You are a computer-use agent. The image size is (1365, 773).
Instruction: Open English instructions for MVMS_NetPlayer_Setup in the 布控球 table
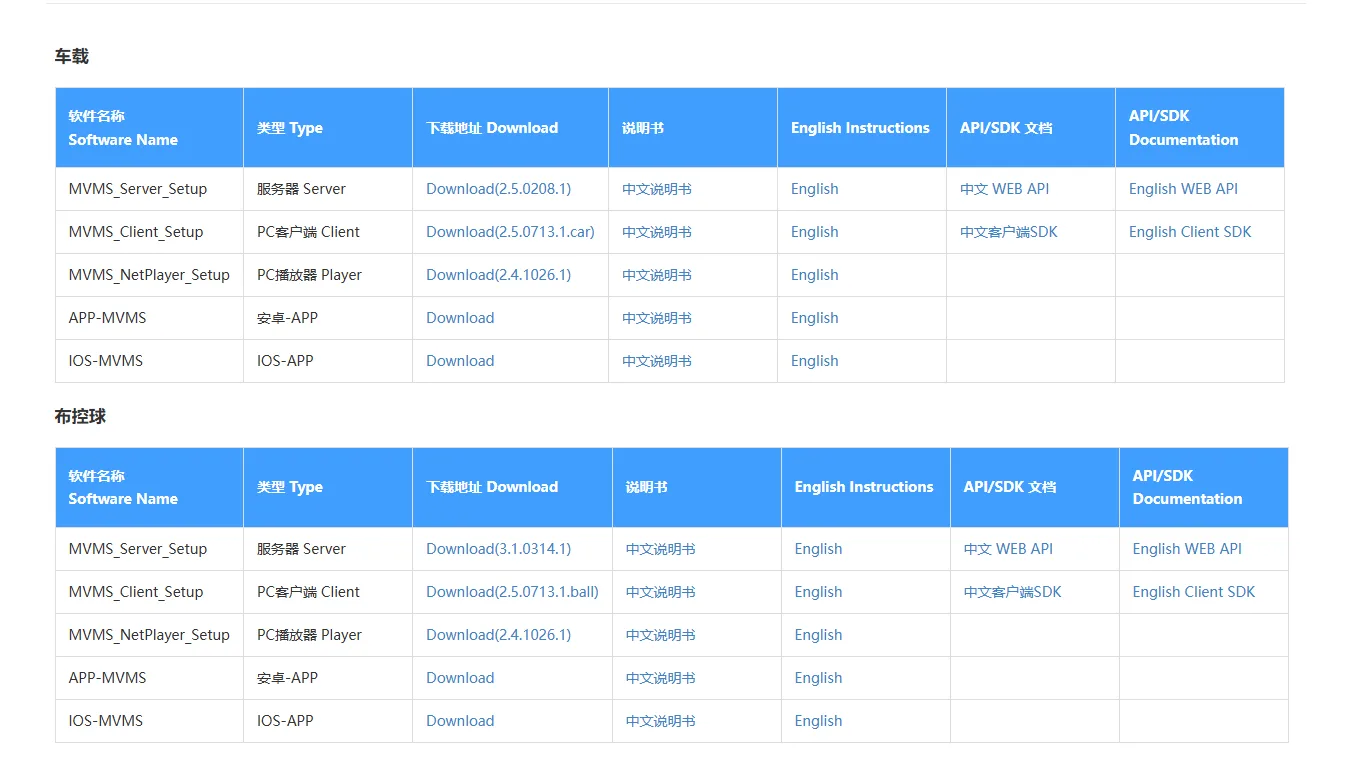tap(819, 635)
